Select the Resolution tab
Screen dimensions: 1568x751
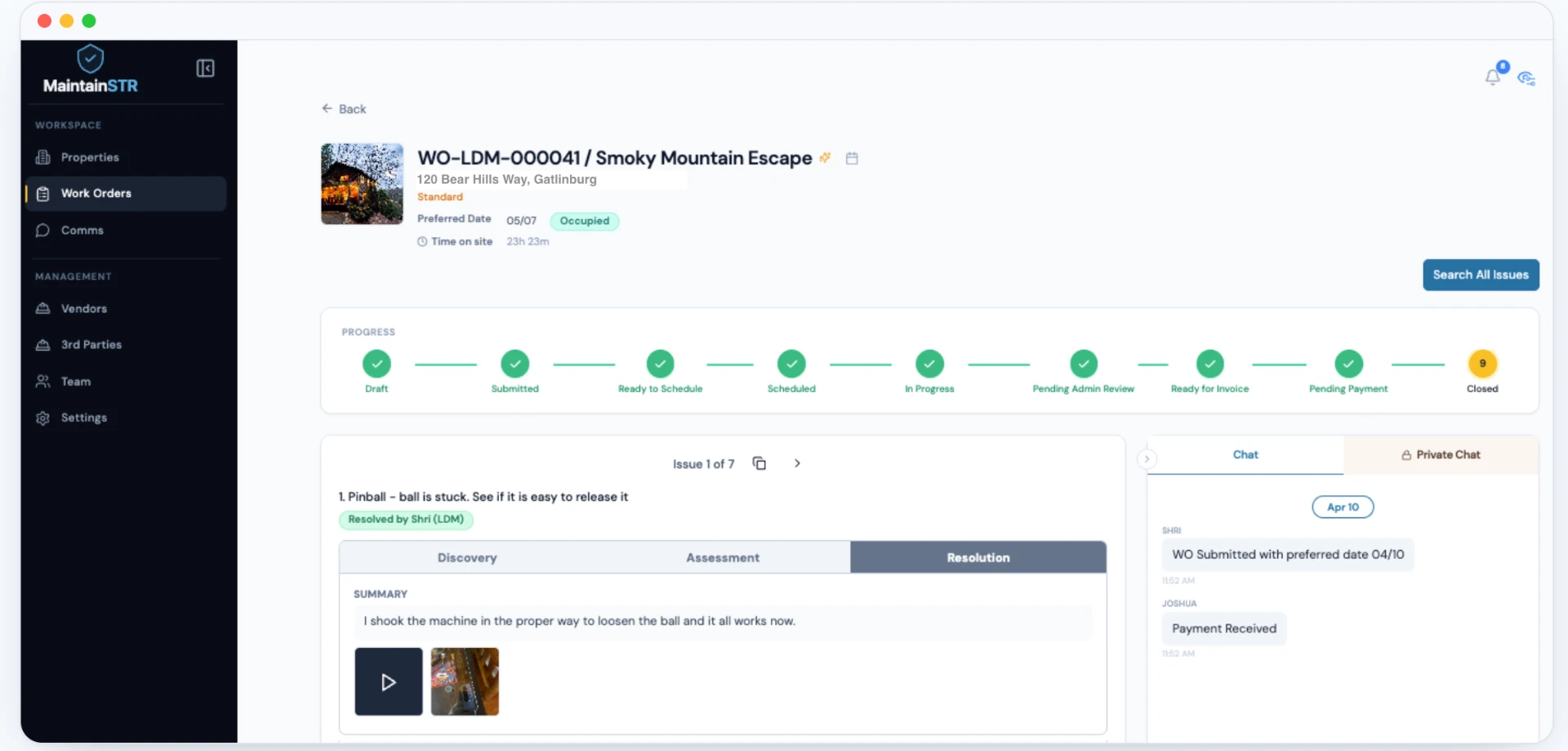click(978, 557)
